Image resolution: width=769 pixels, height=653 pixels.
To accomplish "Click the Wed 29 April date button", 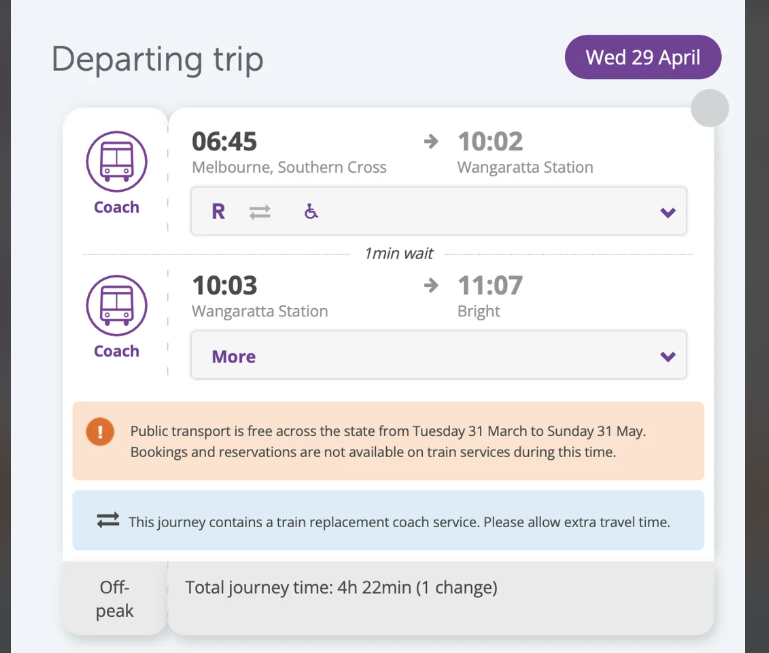I will coord(643,58).
